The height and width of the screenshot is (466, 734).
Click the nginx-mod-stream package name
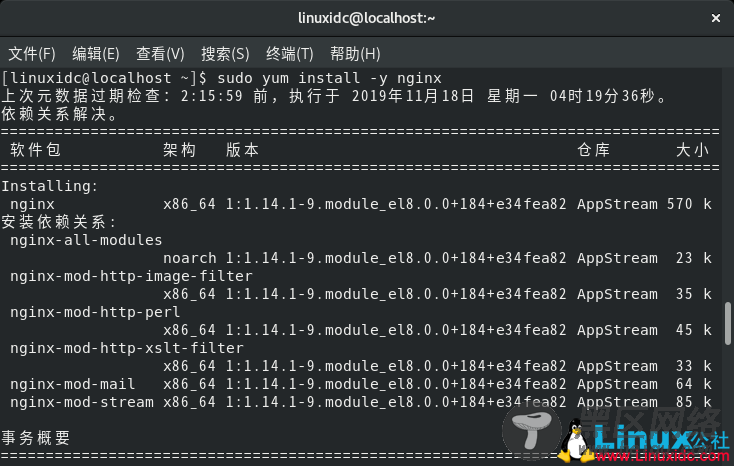point(82,402)
